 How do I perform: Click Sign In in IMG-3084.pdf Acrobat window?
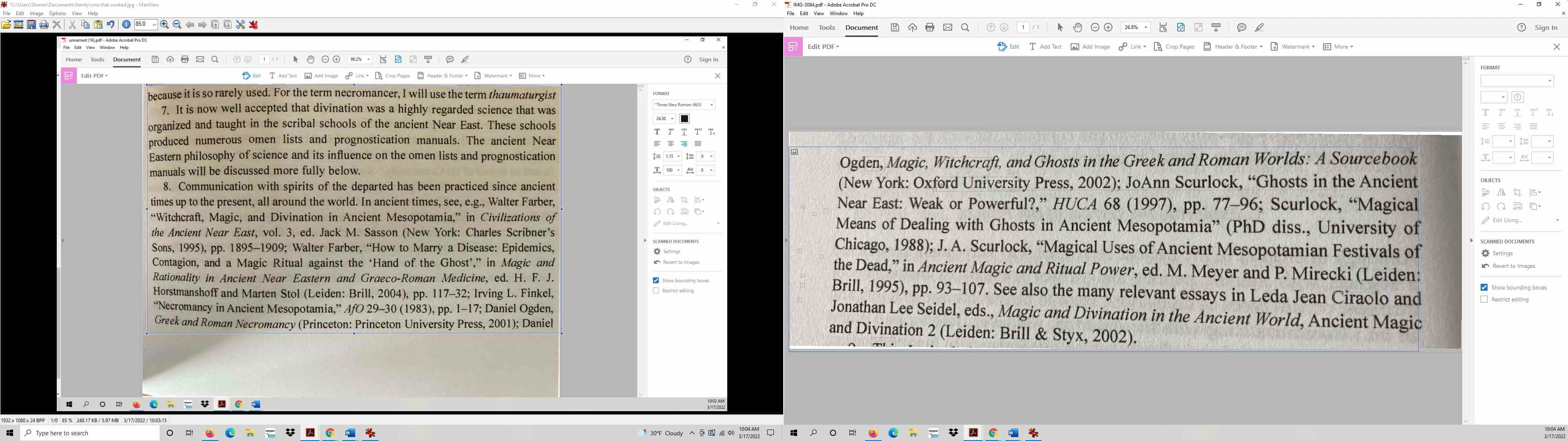[1546, 27]
